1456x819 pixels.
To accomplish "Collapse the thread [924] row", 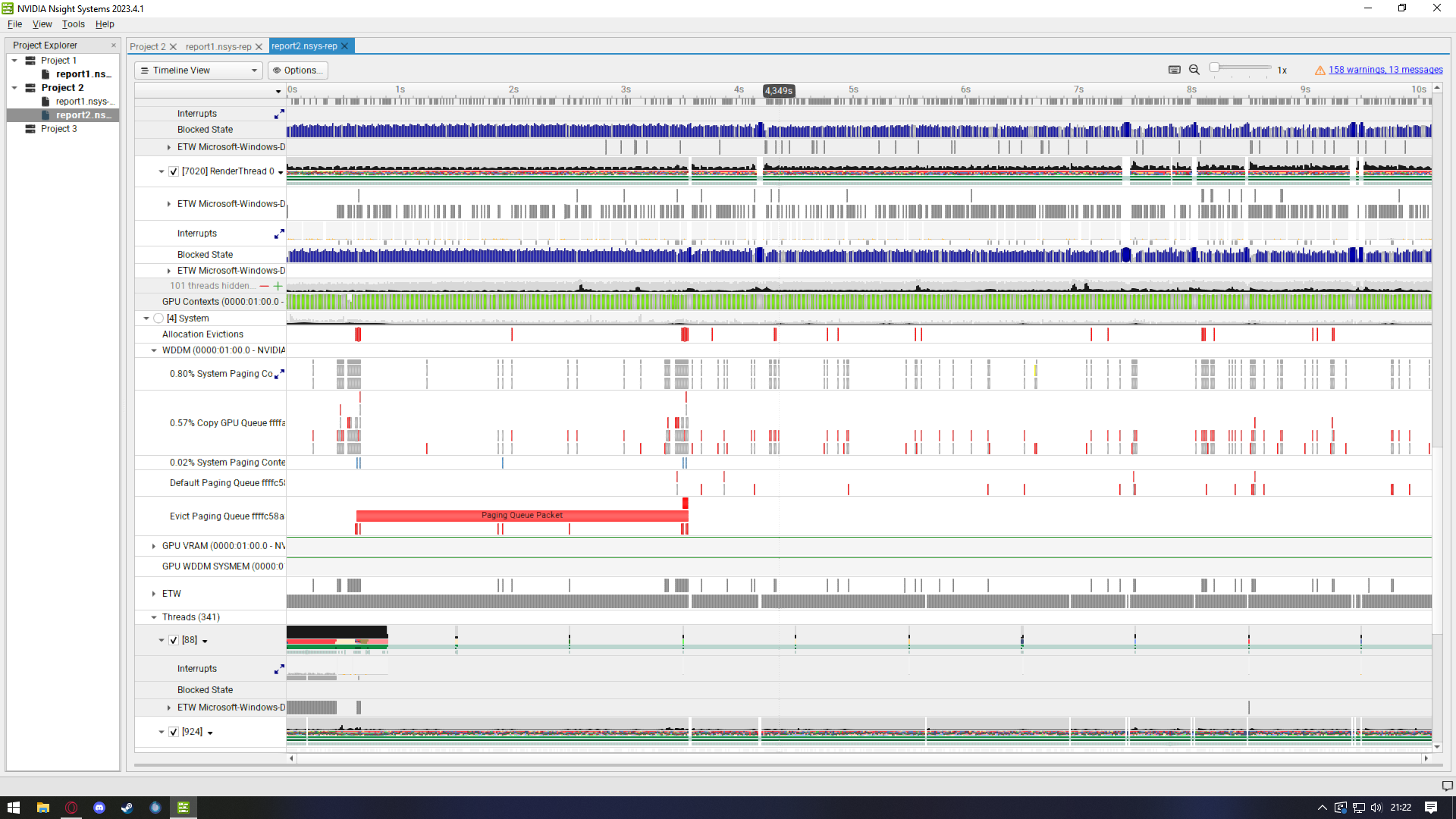I will 162,733.
